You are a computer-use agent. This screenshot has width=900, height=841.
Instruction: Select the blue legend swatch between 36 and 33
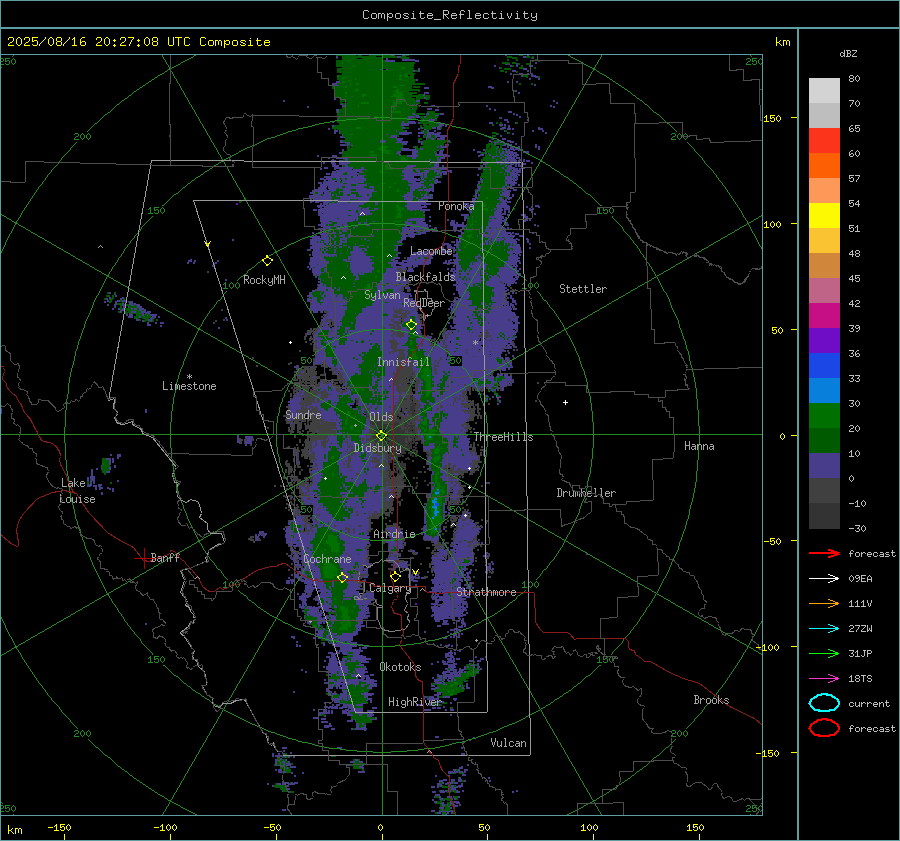coord(824,366)
